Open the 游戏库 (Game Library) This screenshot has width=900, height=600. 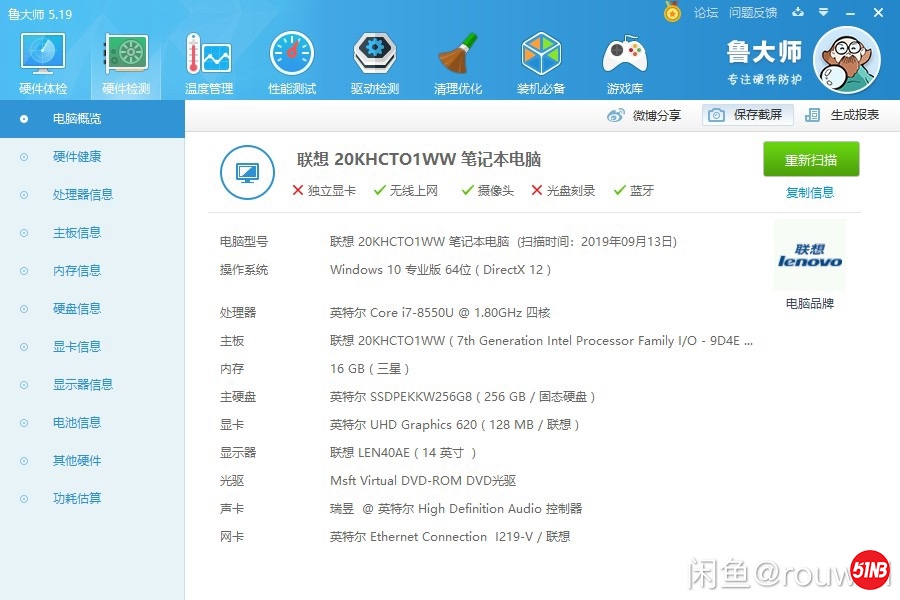pos(624,60)
